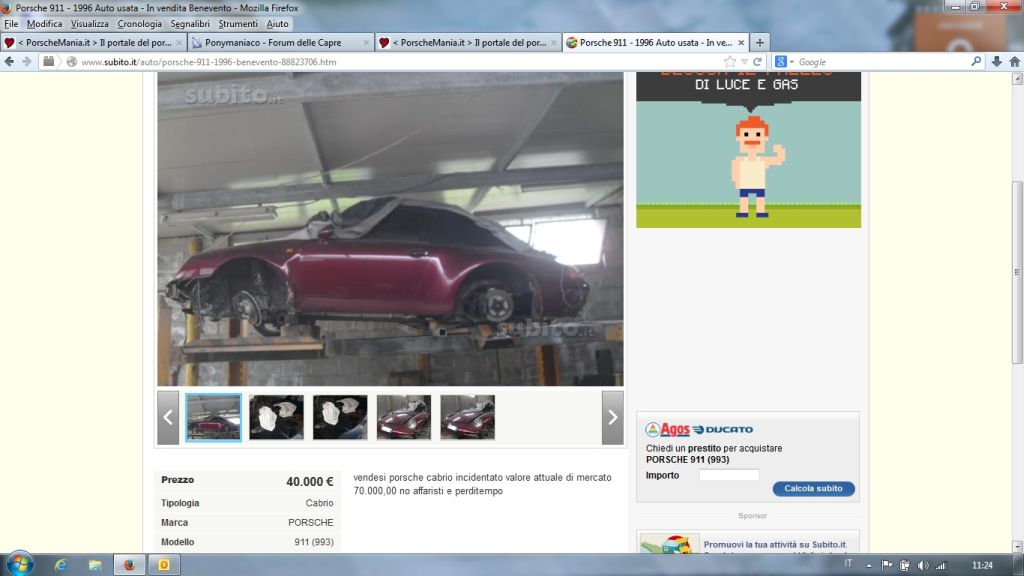
Task: Close the first PorscheMania.it tab
Action: coord(179,42)
